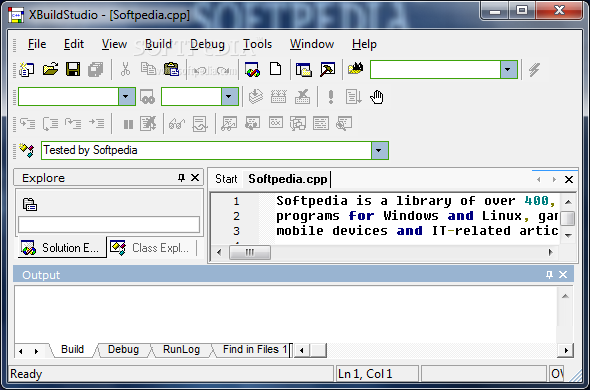Click the Save floppy disk icon
This screenshot has height=390, width=590.
pos(73,70)
